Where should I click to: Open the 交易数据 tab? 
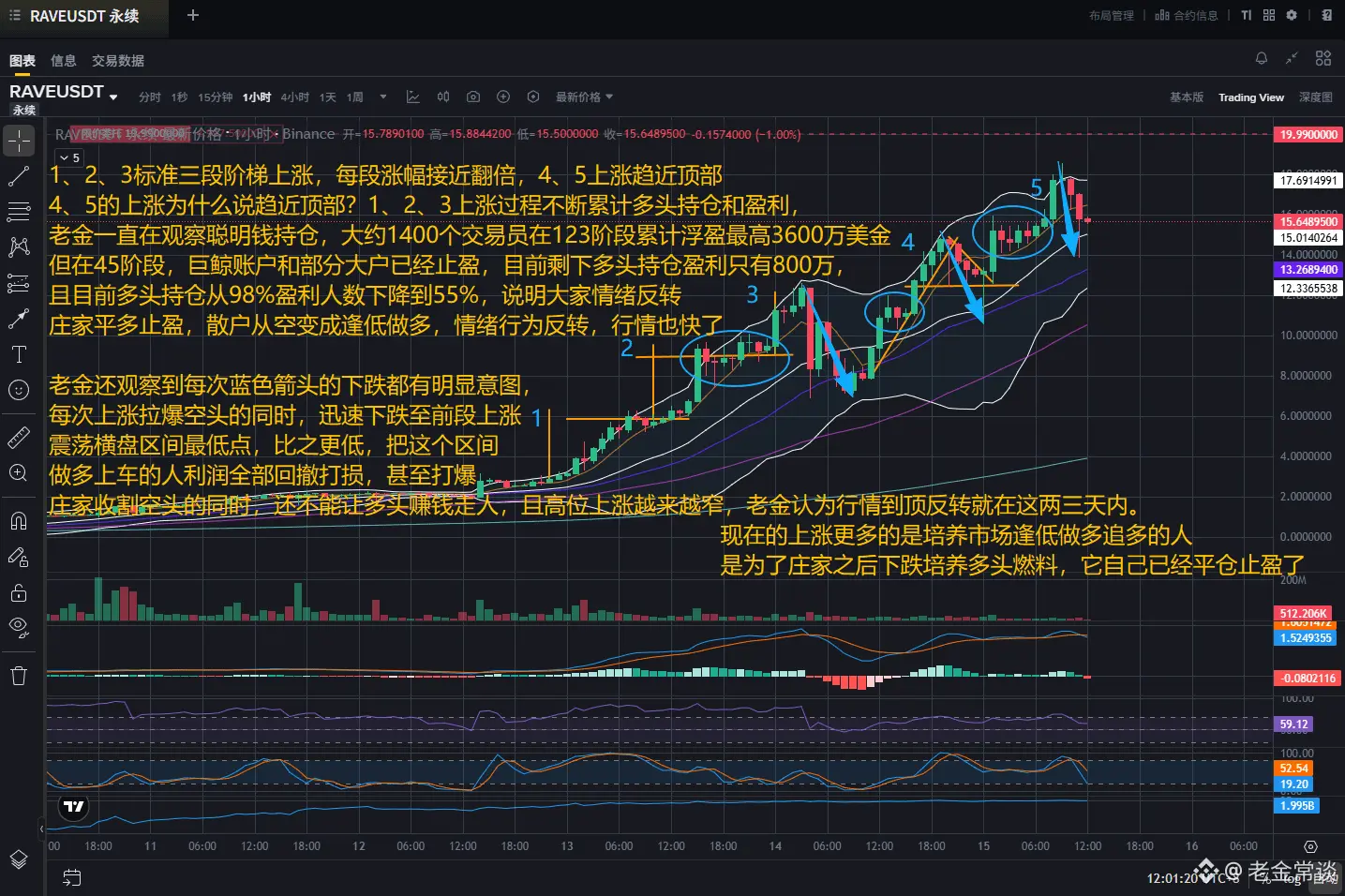(x=118, y=61)
